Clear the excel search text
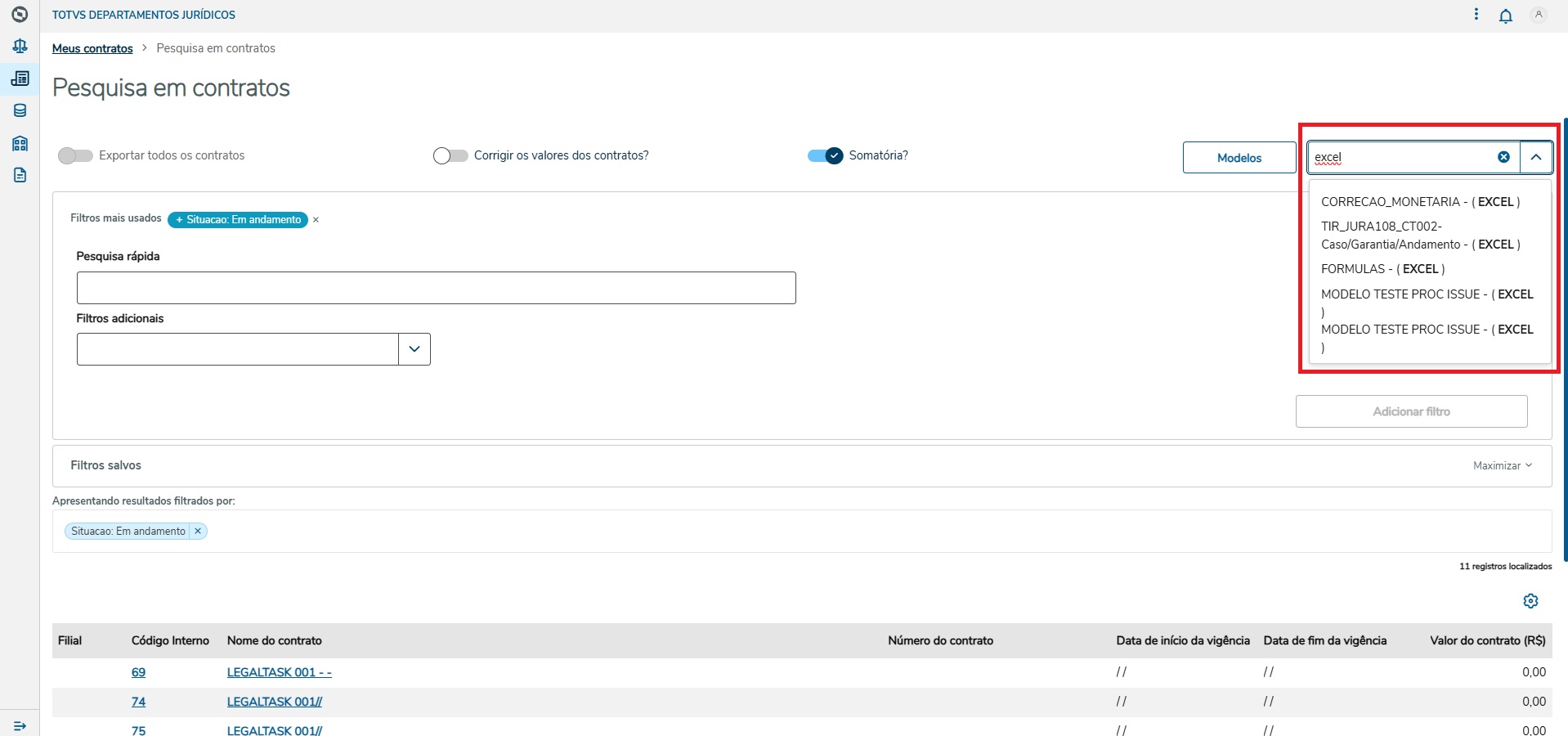This screenshot has width=1568, height=736. [1503, 157]
